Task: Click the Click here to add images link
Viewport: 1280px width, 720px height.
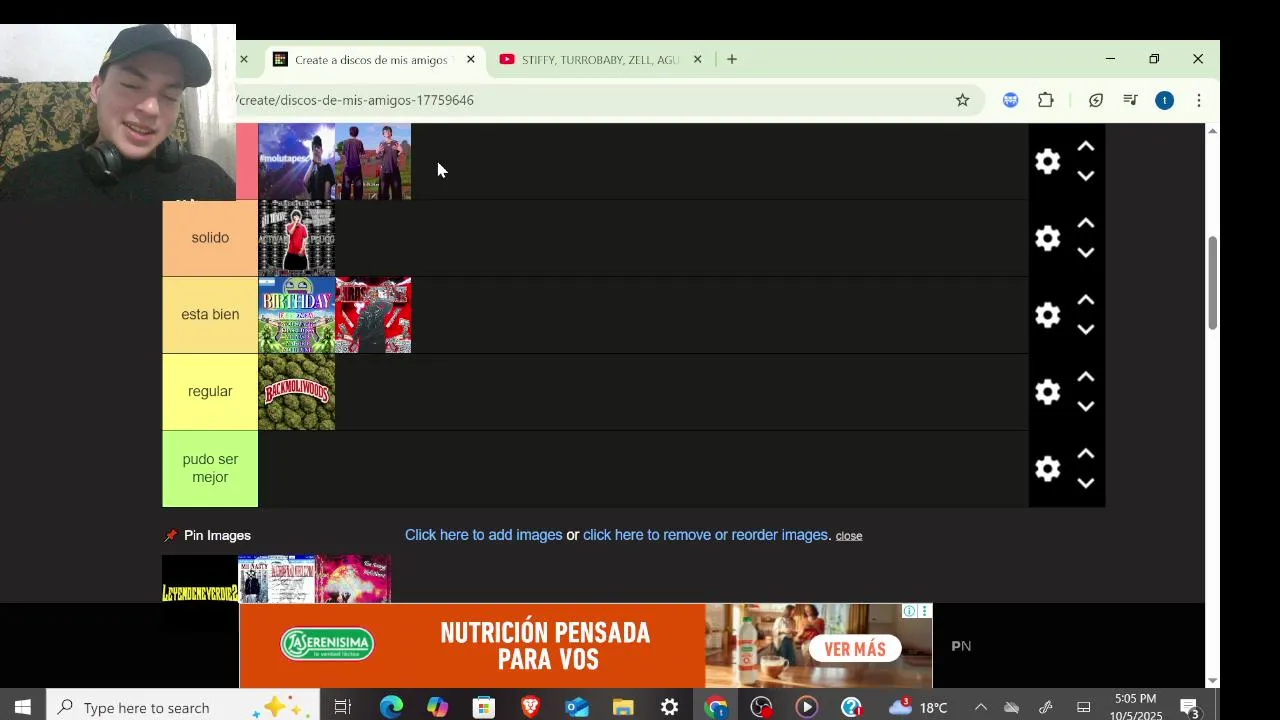Action: (x=483, y=535)
